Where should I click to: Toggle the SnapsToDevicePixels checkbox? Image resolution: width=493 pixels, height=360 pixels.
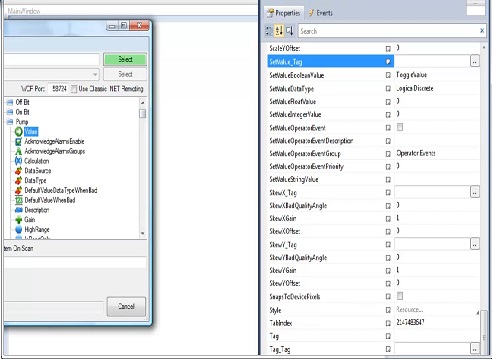[400, 296]
